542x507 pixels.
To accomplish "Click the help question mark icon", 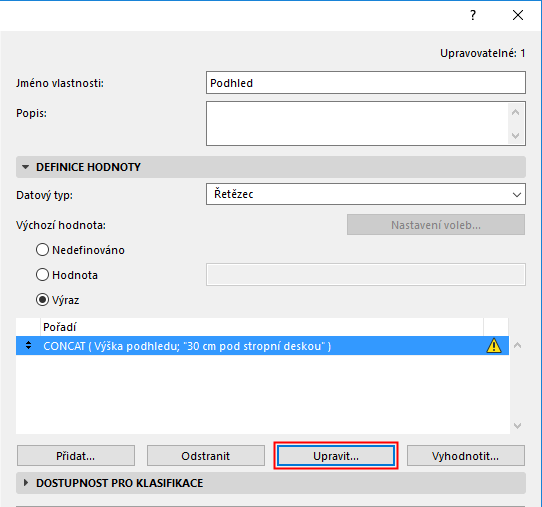I will point(473,15).
